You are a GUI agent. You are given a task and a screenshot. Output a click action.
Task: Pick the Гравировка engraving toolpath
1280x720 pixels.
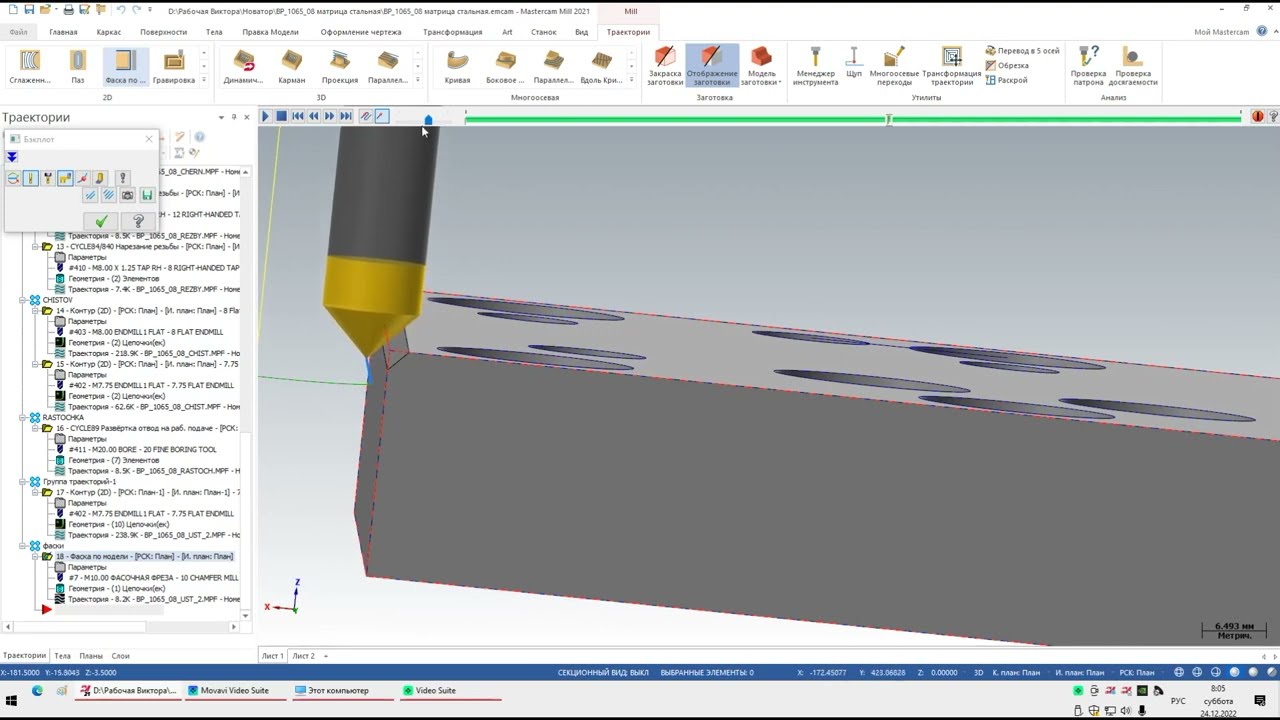(x=174, y=66)
